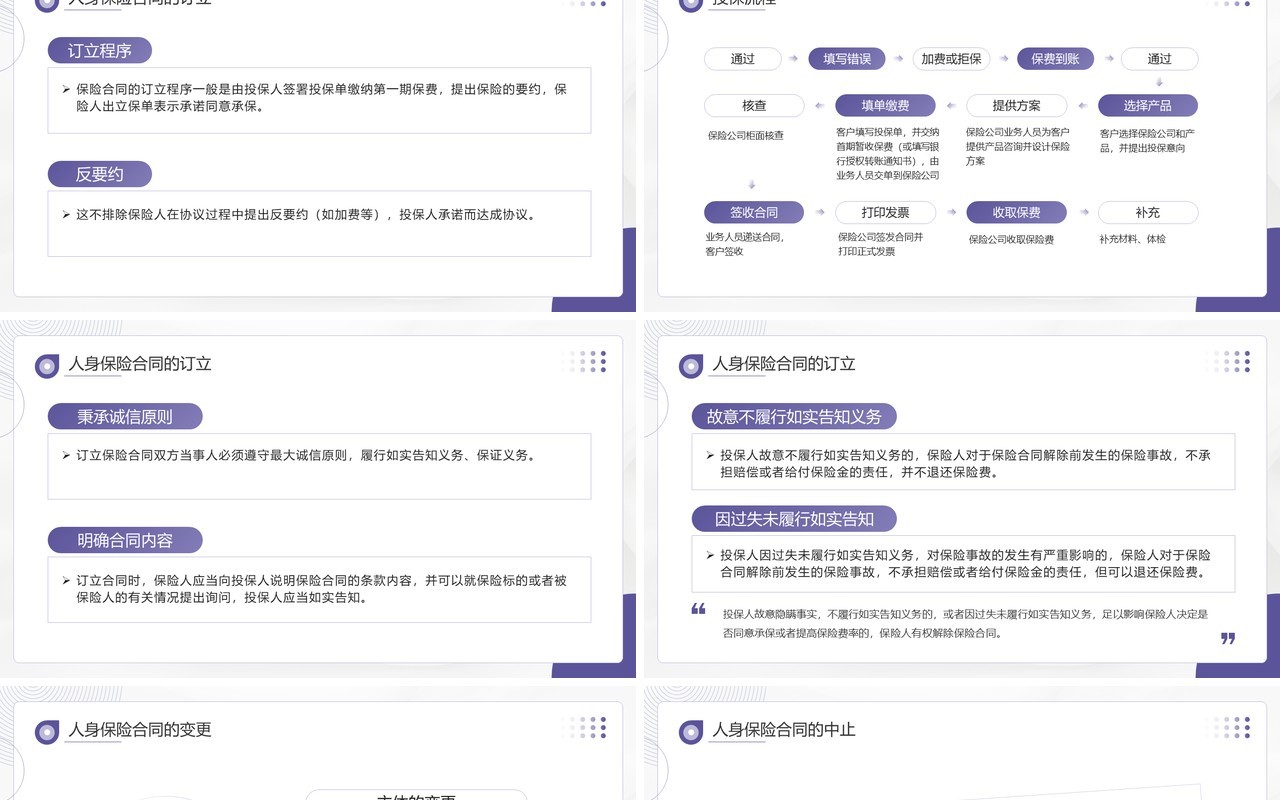Click circle icon beside 人身保险合同的变更 title
Screen dimensions: 1280x800
[x=47, y=732]
